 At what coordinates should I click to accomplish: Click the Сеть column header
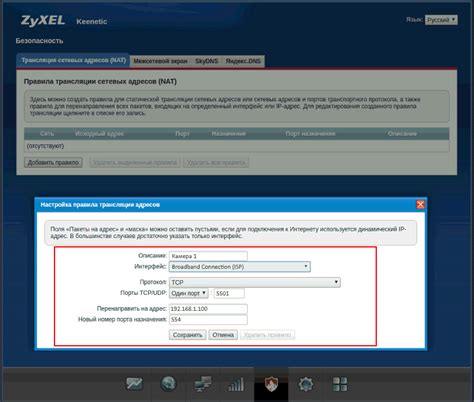(x=47, y=134)
